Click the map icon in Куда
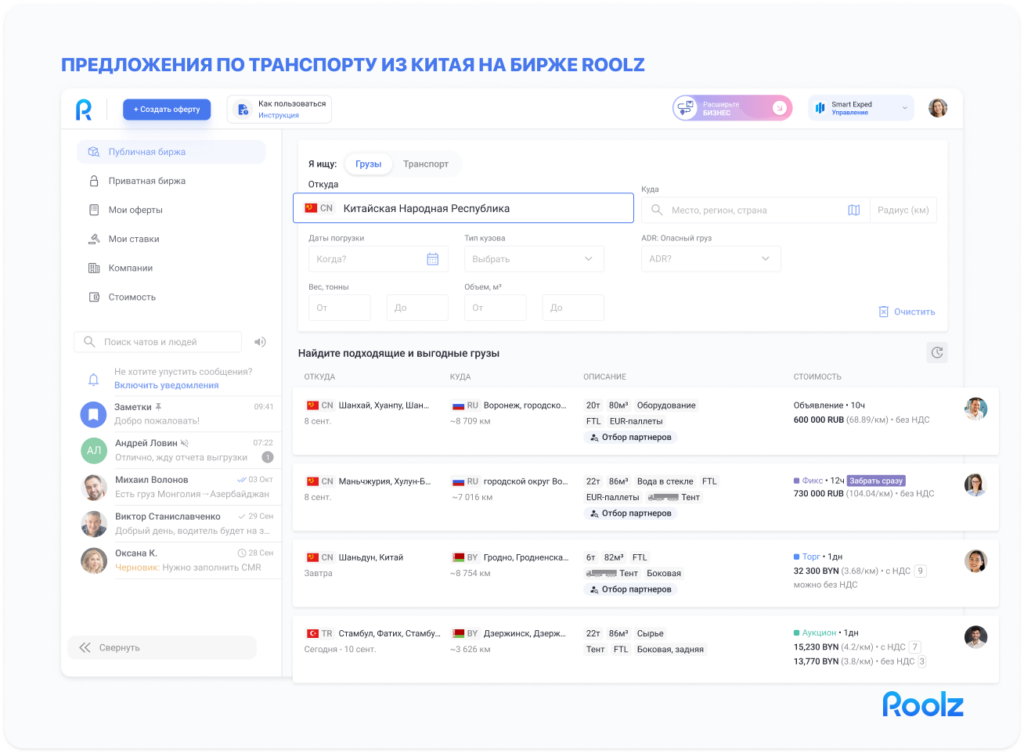 pyautogui.click(x=854, y=210)
